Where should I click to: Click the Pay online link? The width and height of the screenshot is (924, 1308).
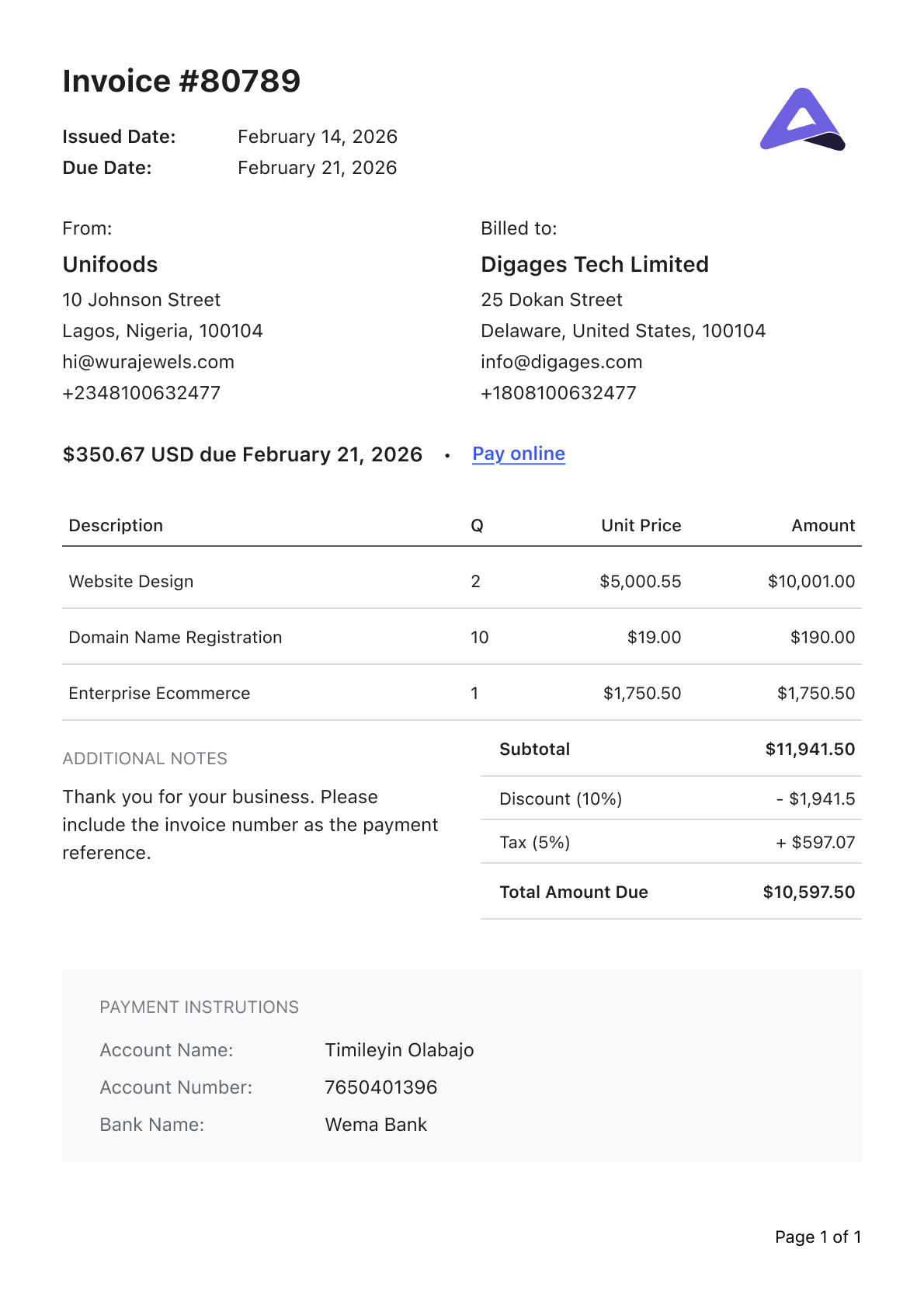pyautogui.click(x=519, y=454)
